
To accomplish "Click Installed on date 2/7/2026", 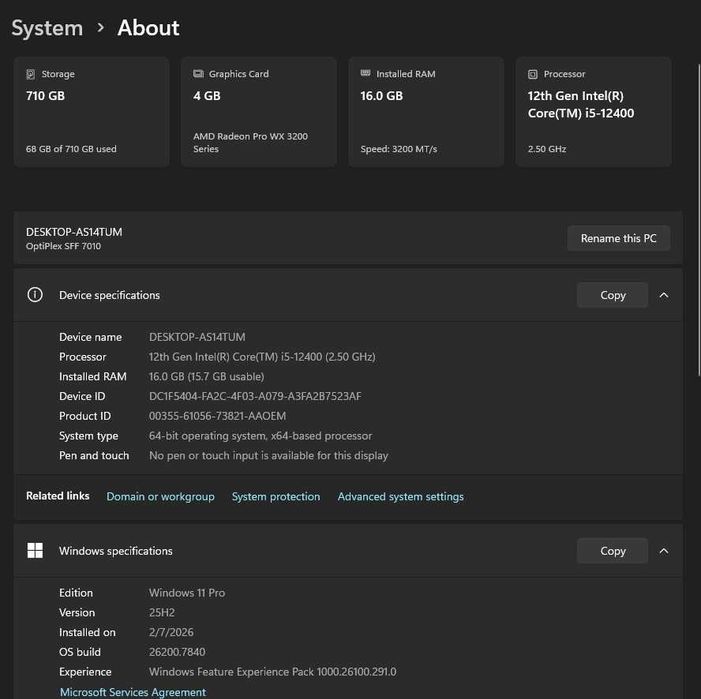I will pos(171,632).
